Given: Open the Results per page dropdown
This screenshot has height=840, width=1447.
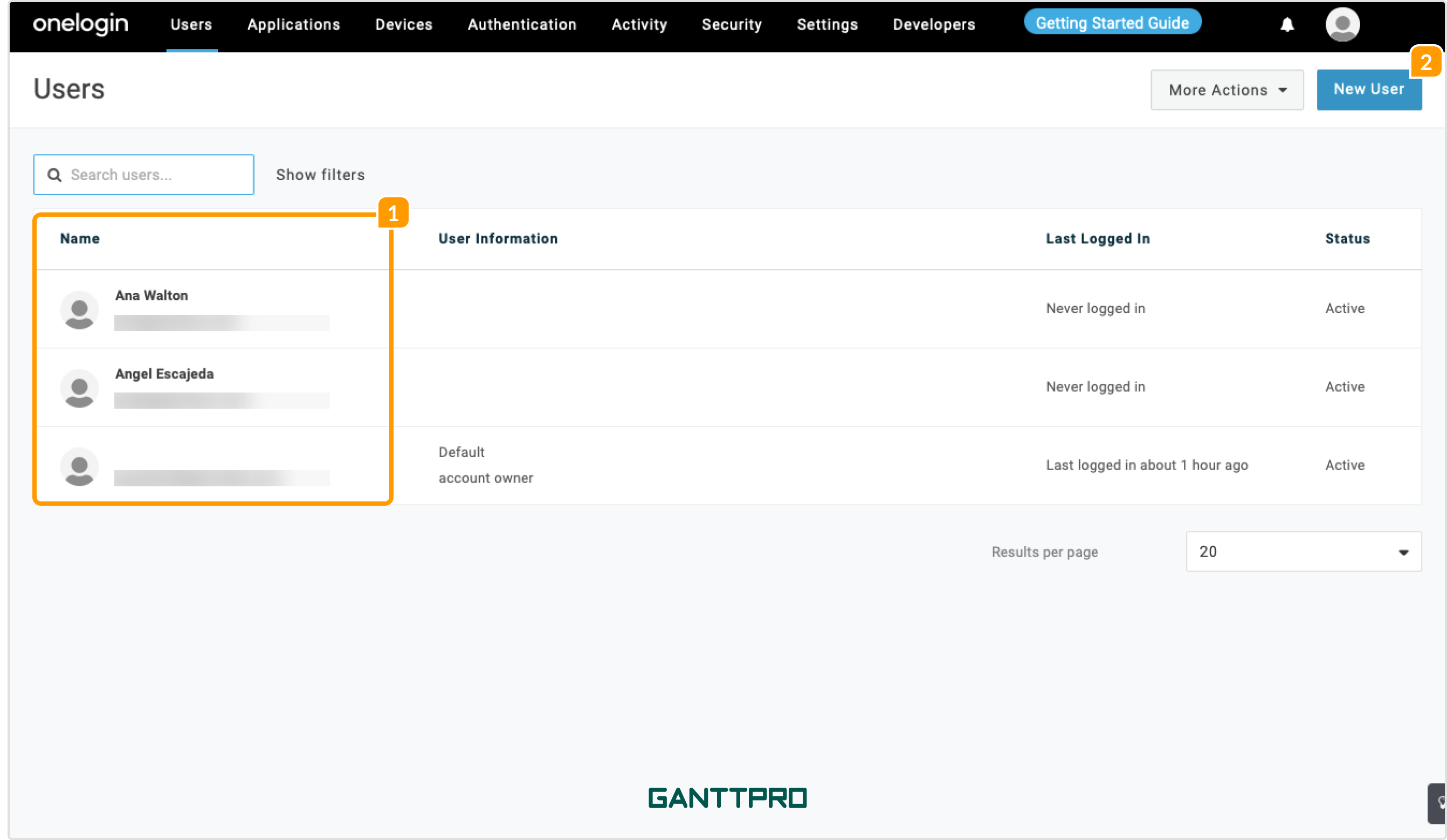Looking at the screenshot, I should tap(1304, 551).
